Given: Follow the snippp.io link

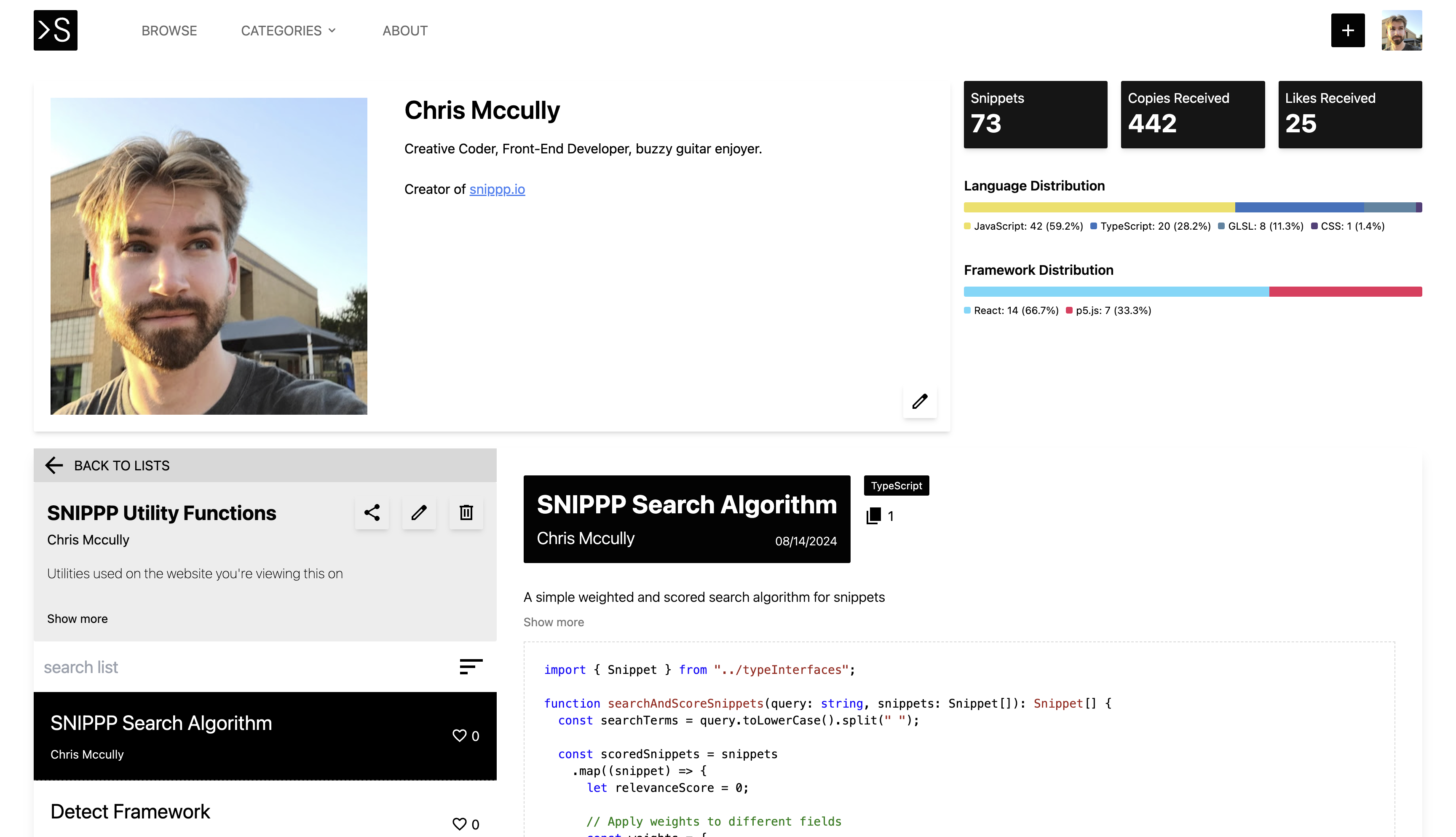Looking at the screenshot, I should (x=497, y=189).
